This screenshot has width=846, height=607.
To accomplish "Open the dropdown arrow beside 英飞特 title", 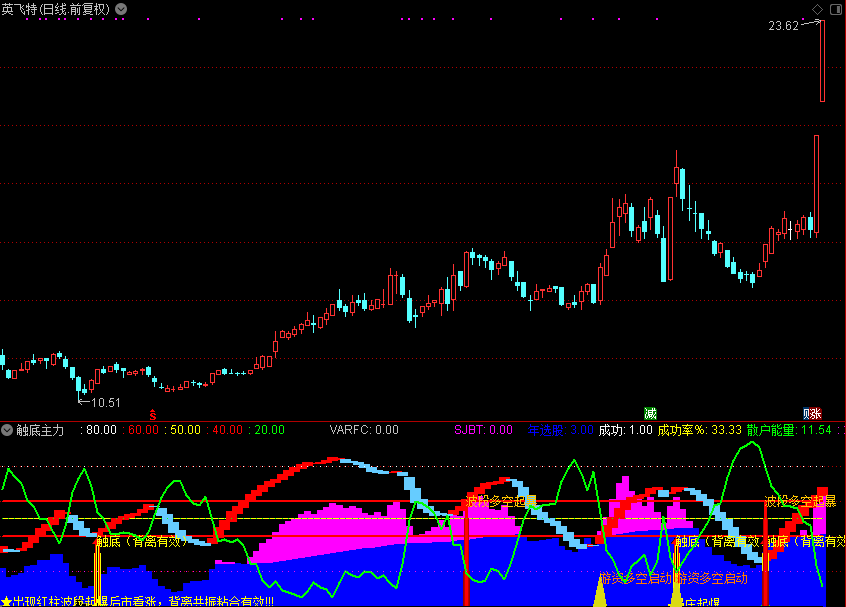I will click(x=121, y=9).
